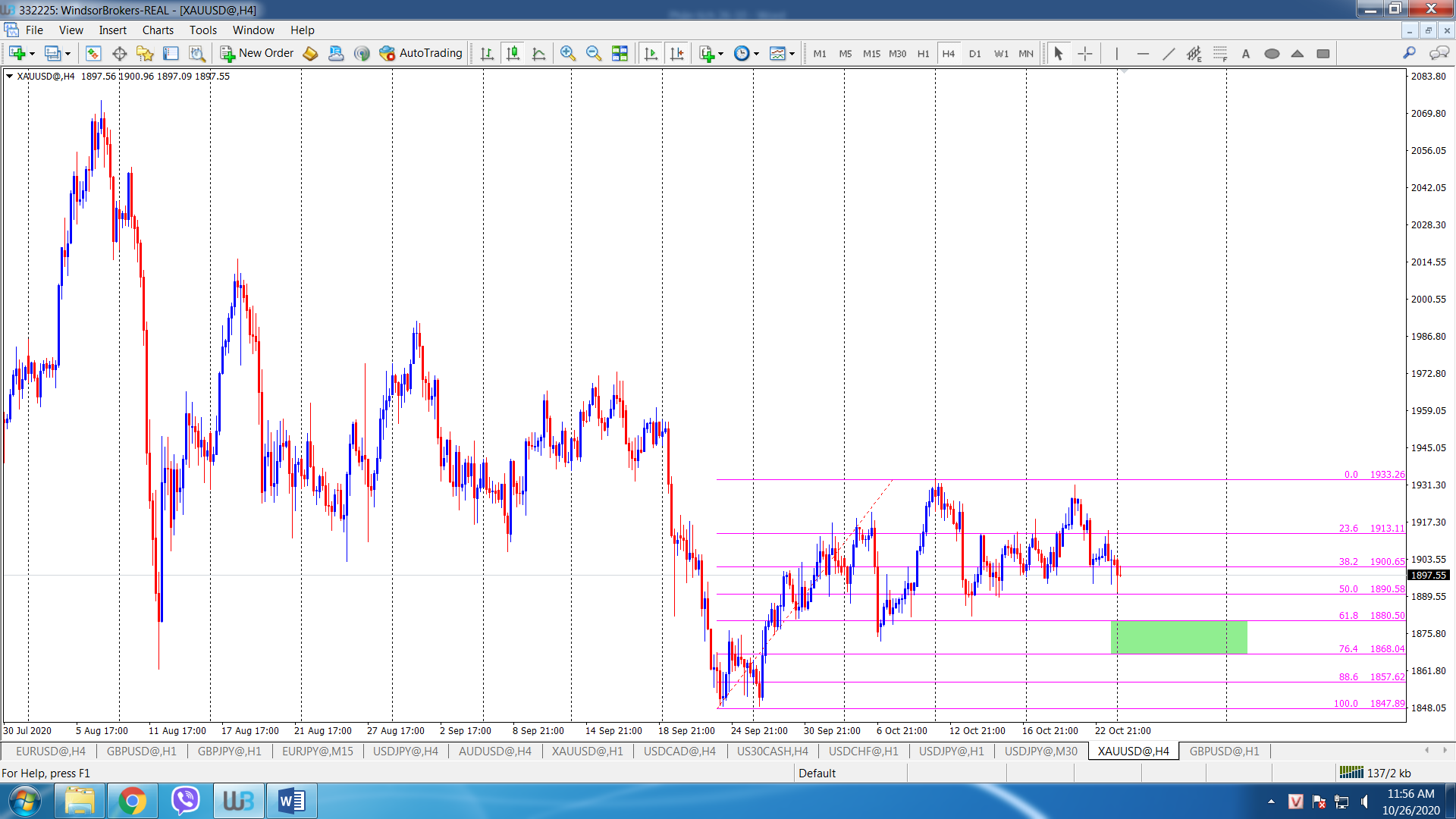The width and height of the screenshot is (1456, 819).
Task: Select the green rectangle on chart
Action: (x=1178, y=637)
